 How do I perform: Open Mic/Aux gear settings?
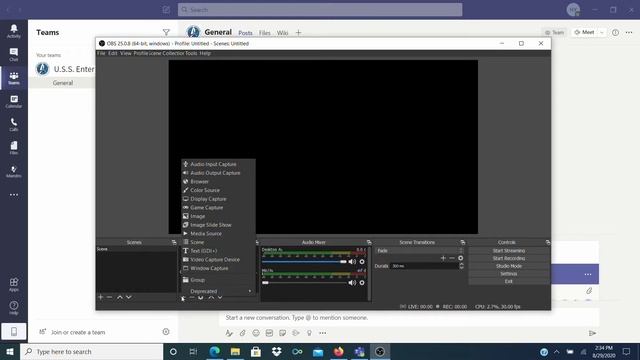click(362, 282)
